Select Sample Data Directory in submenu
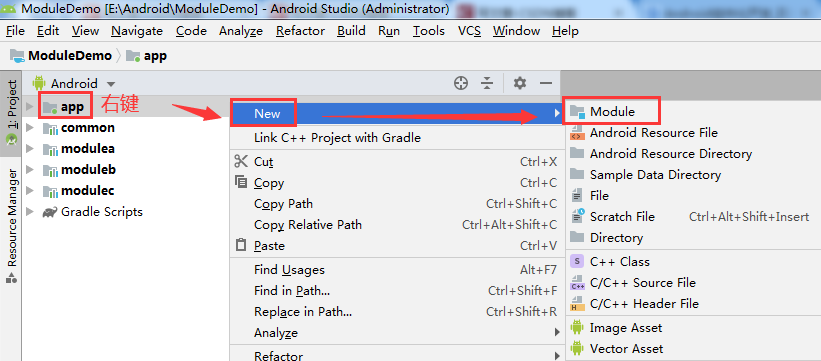Image resolution: width=821 pixels, height=361 pixels. click(x=693, y=174)
